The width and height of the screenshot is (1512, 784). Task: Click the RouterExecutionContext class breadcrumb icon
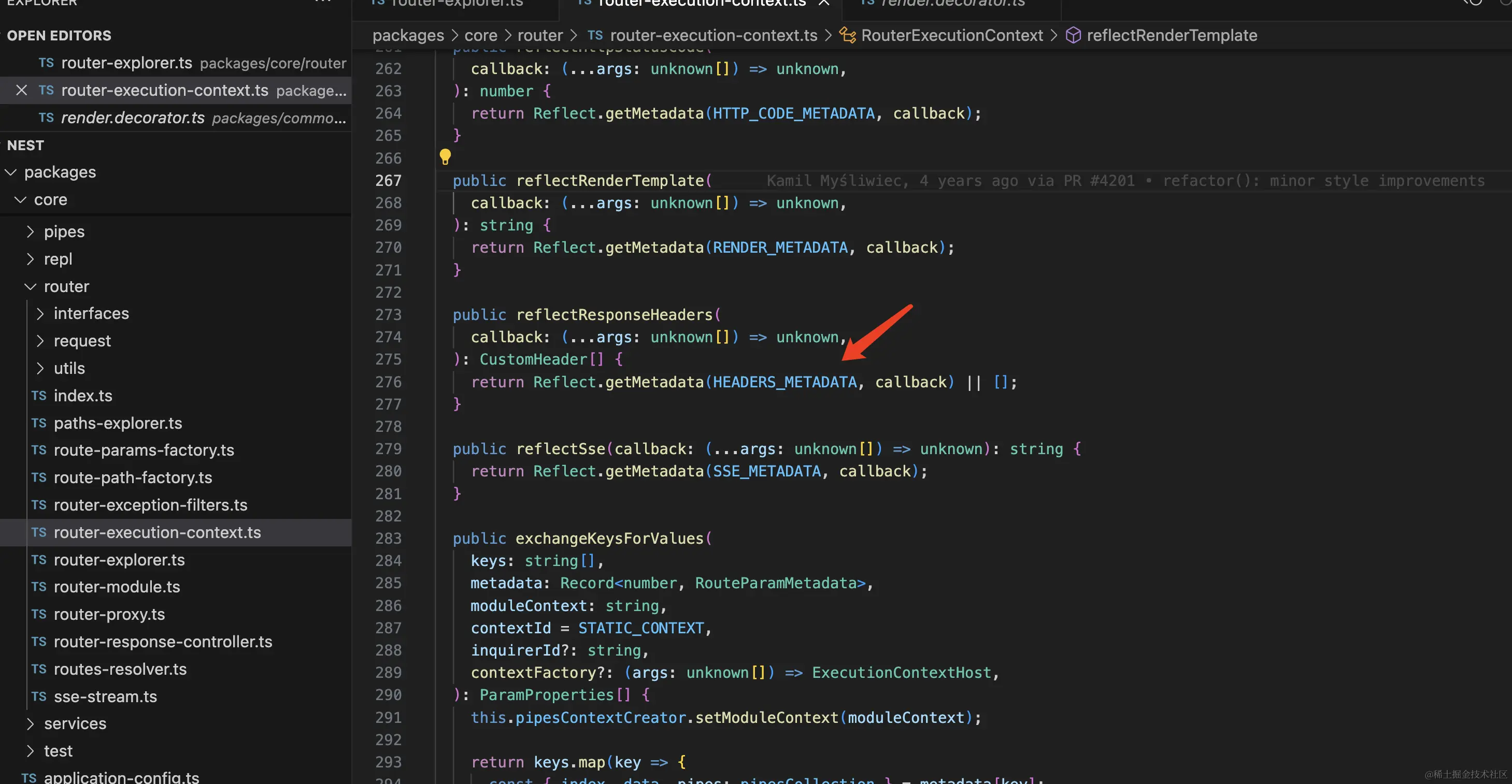pyautogui.click(x=847, y=35)
